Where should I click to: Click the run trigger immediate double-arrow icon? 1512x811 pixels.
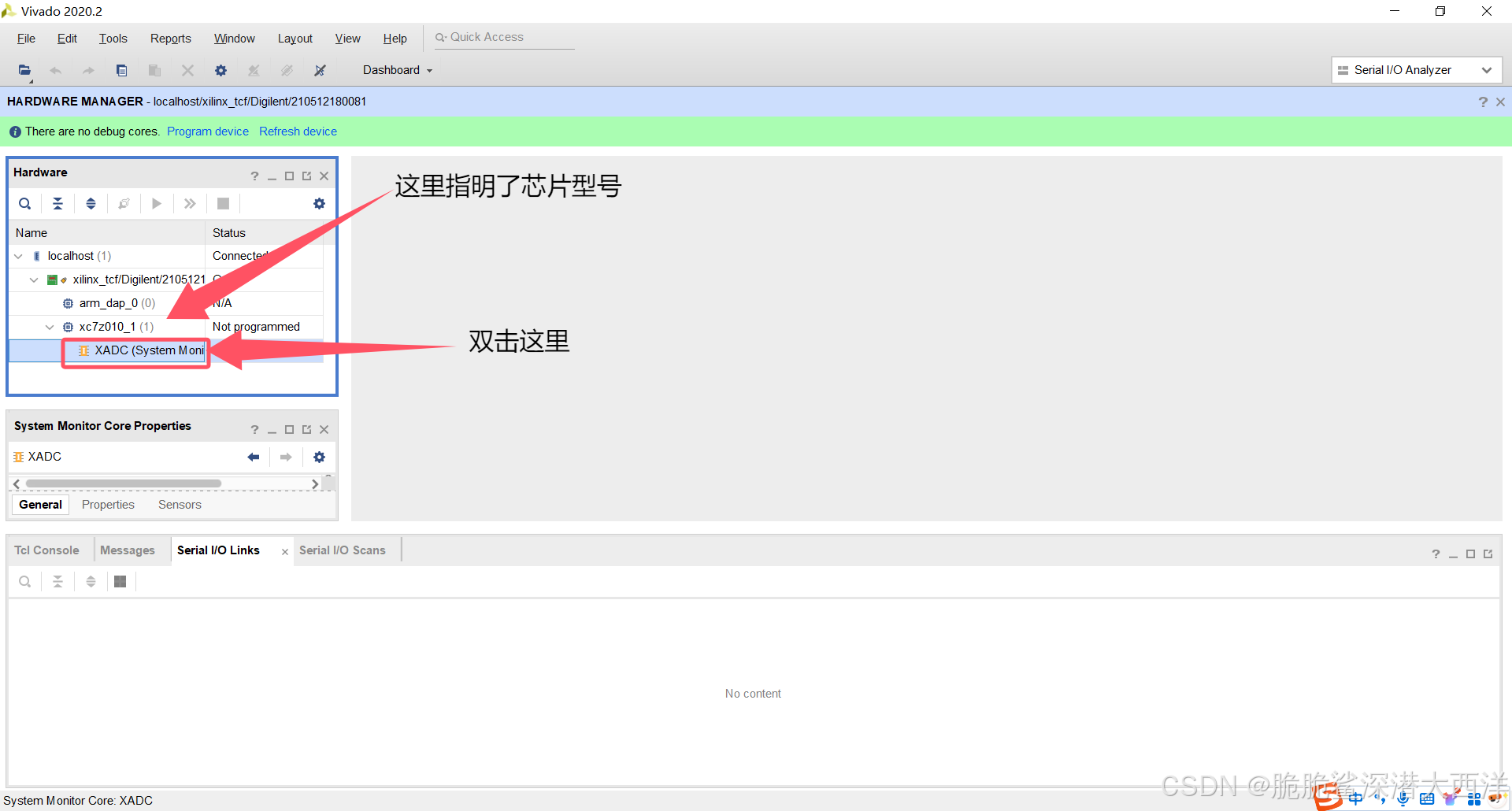pos(190,204)
